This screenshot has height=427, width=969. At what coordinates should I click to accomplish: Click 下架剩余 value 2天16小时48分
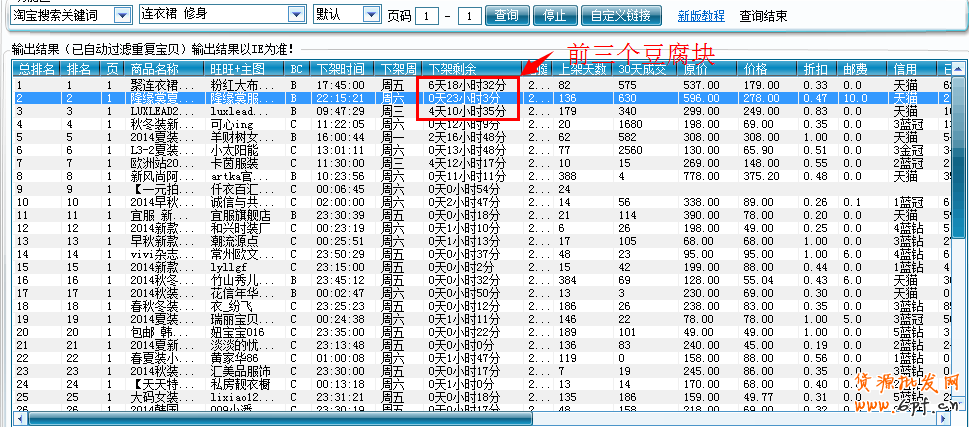[x=468, y=137]
